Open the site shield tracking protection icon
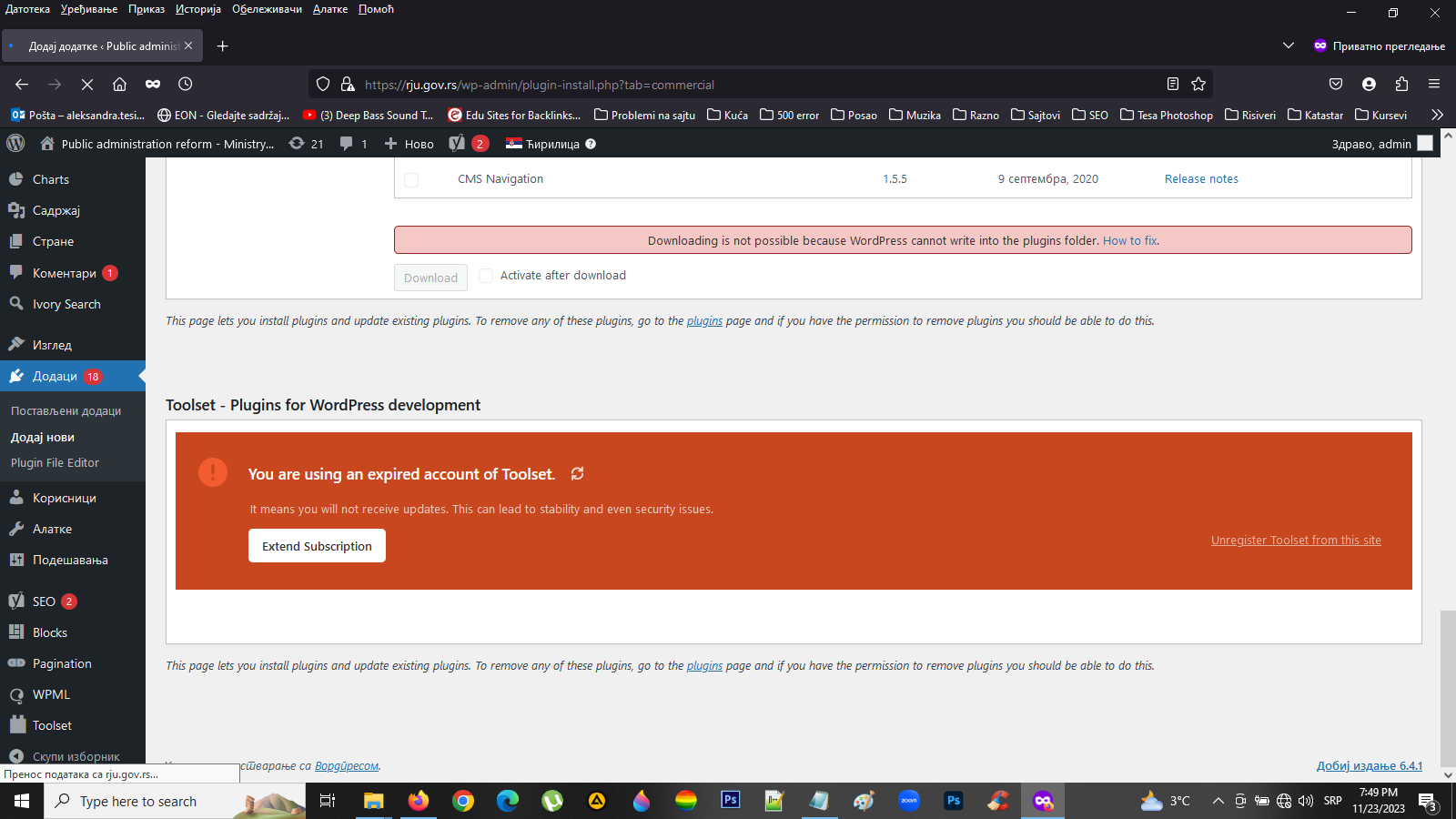Viewport: 1456px width, 819px height. pos(323,85)
